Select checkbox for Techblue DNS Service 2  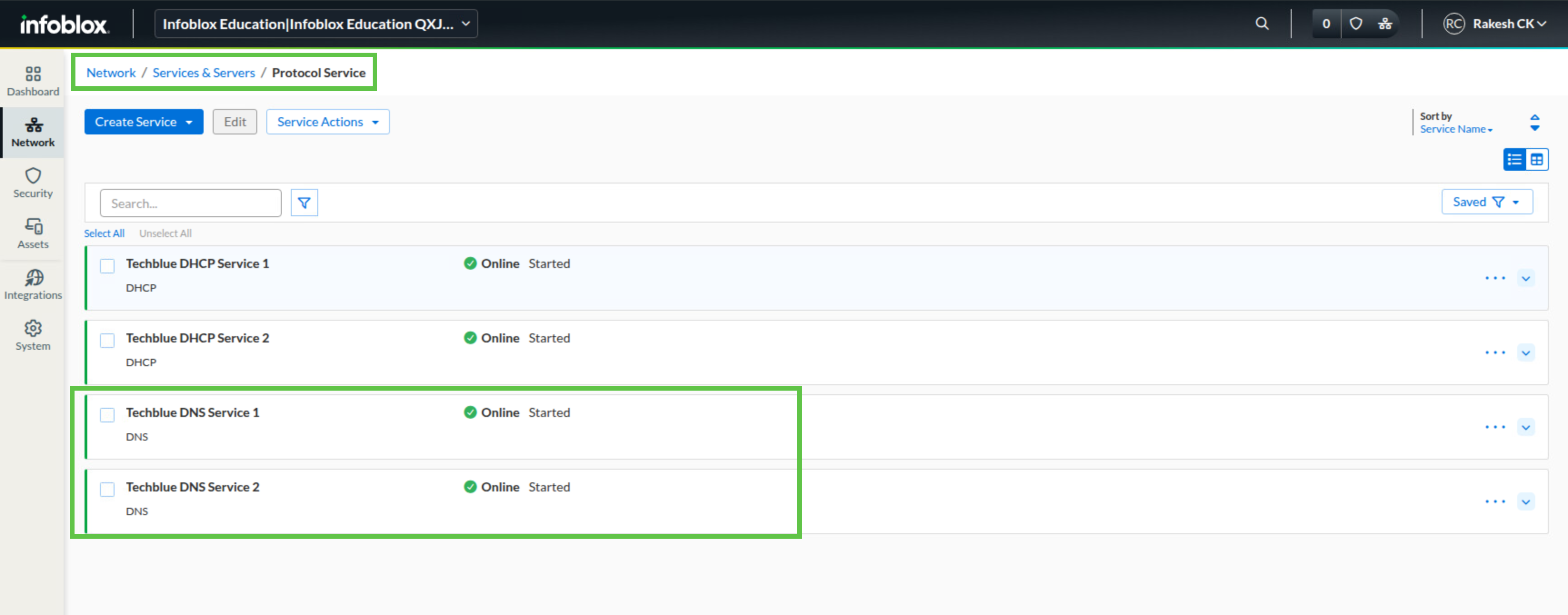tap(107, 489)
